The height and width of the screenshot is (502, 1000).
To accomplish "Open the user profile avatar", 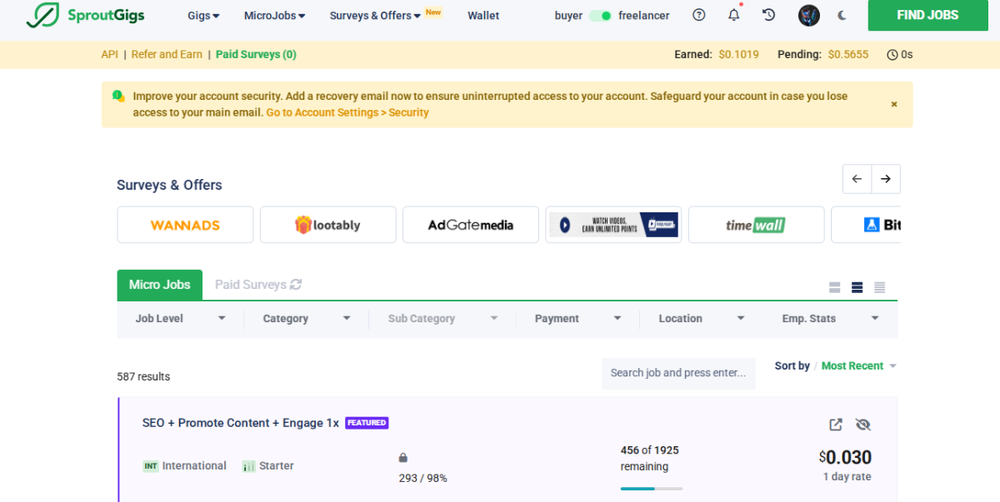I will [808, 15].
